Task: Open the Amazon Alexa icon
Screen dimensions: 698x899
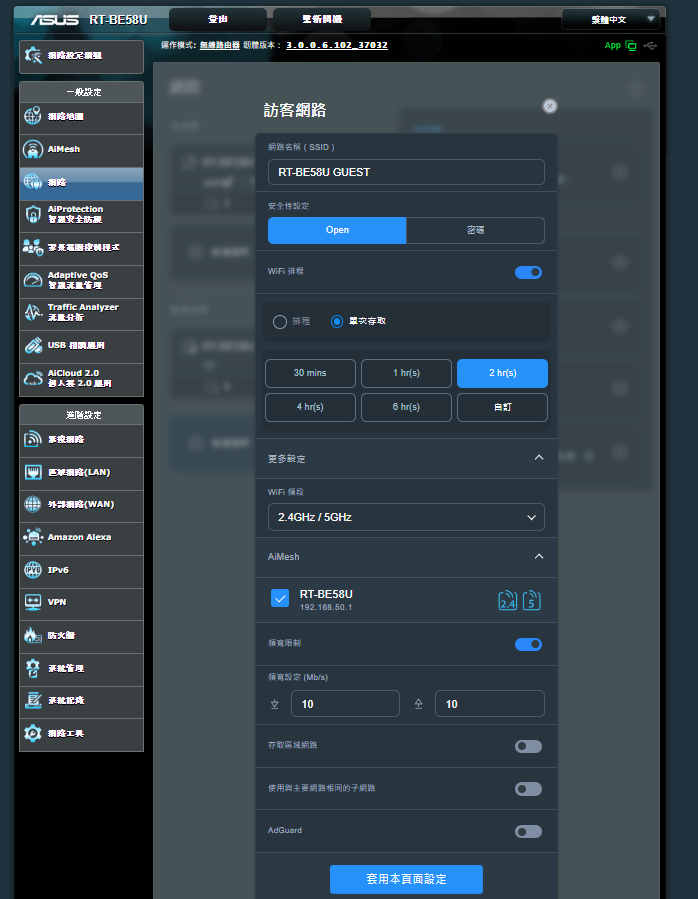Action: tap(33, 537)
